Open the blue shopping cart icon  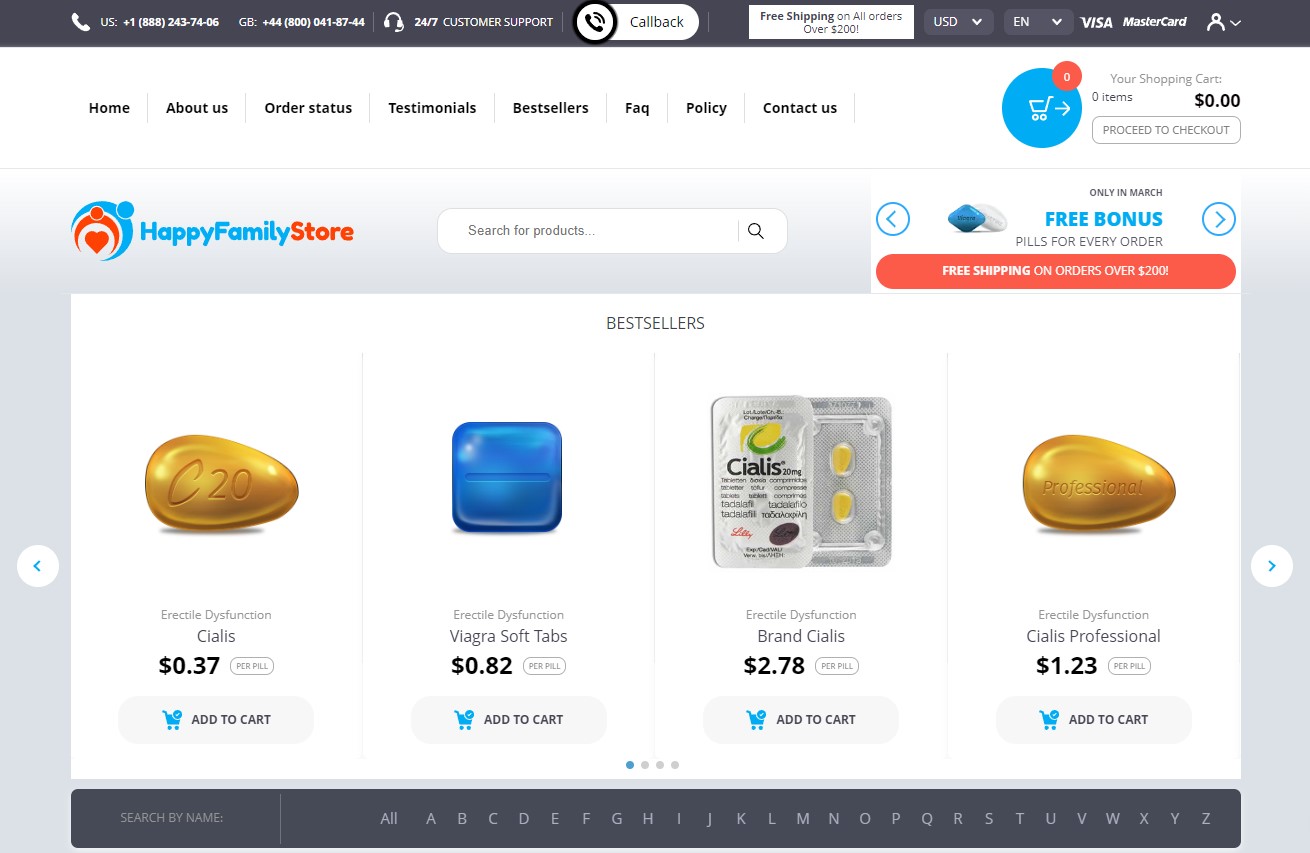click(x=1042, y=108)
